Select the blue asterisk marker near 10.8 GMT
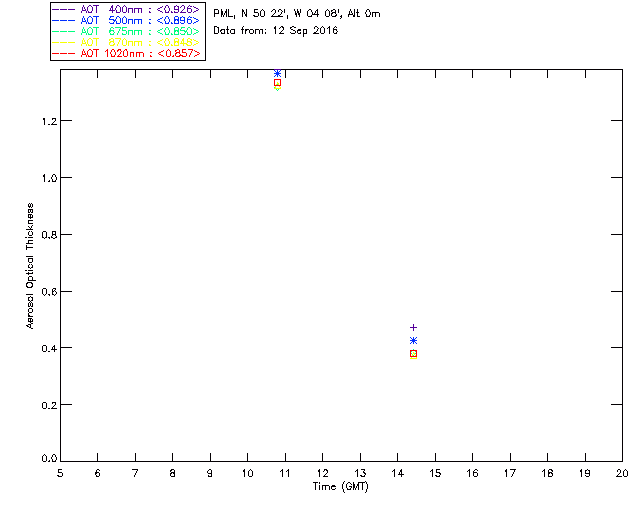640x512 pixels. point(278,73)
